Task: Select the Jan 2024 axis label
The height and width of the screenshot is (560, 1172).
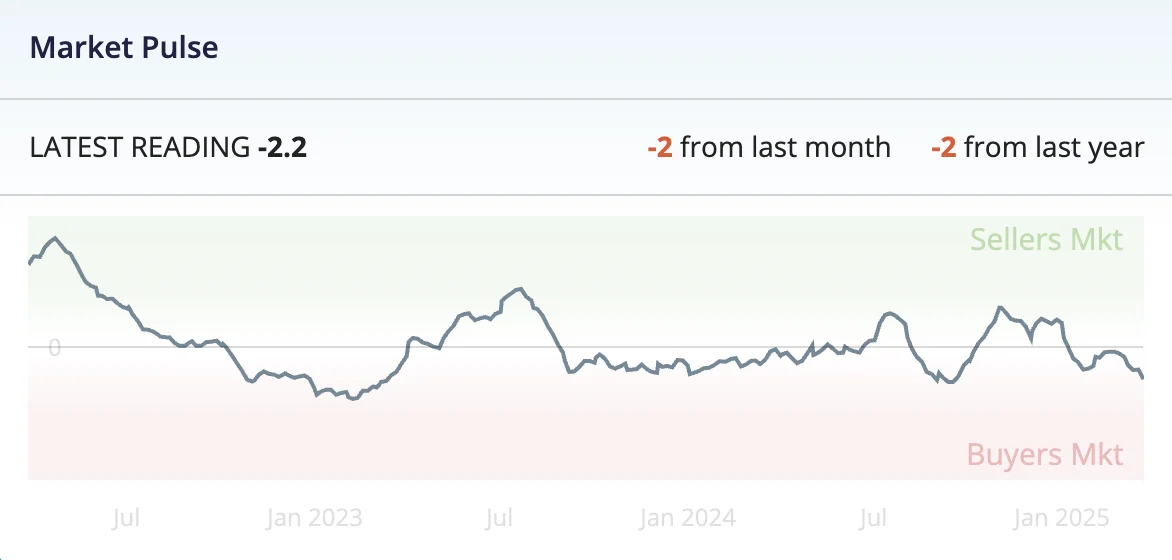Action: pyautogui.click(x=687, y=518)
